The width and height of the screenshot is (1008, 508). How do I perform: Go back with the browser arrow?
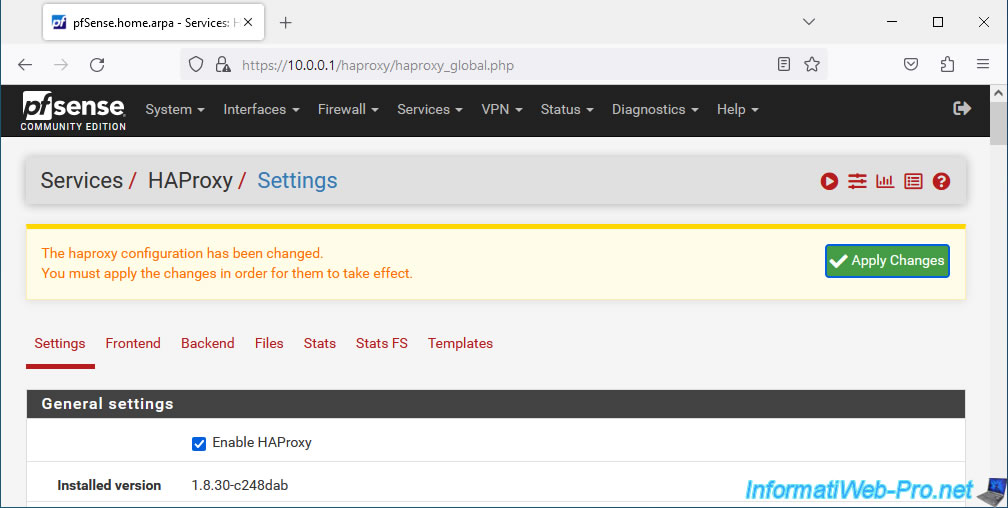[25, 64]
